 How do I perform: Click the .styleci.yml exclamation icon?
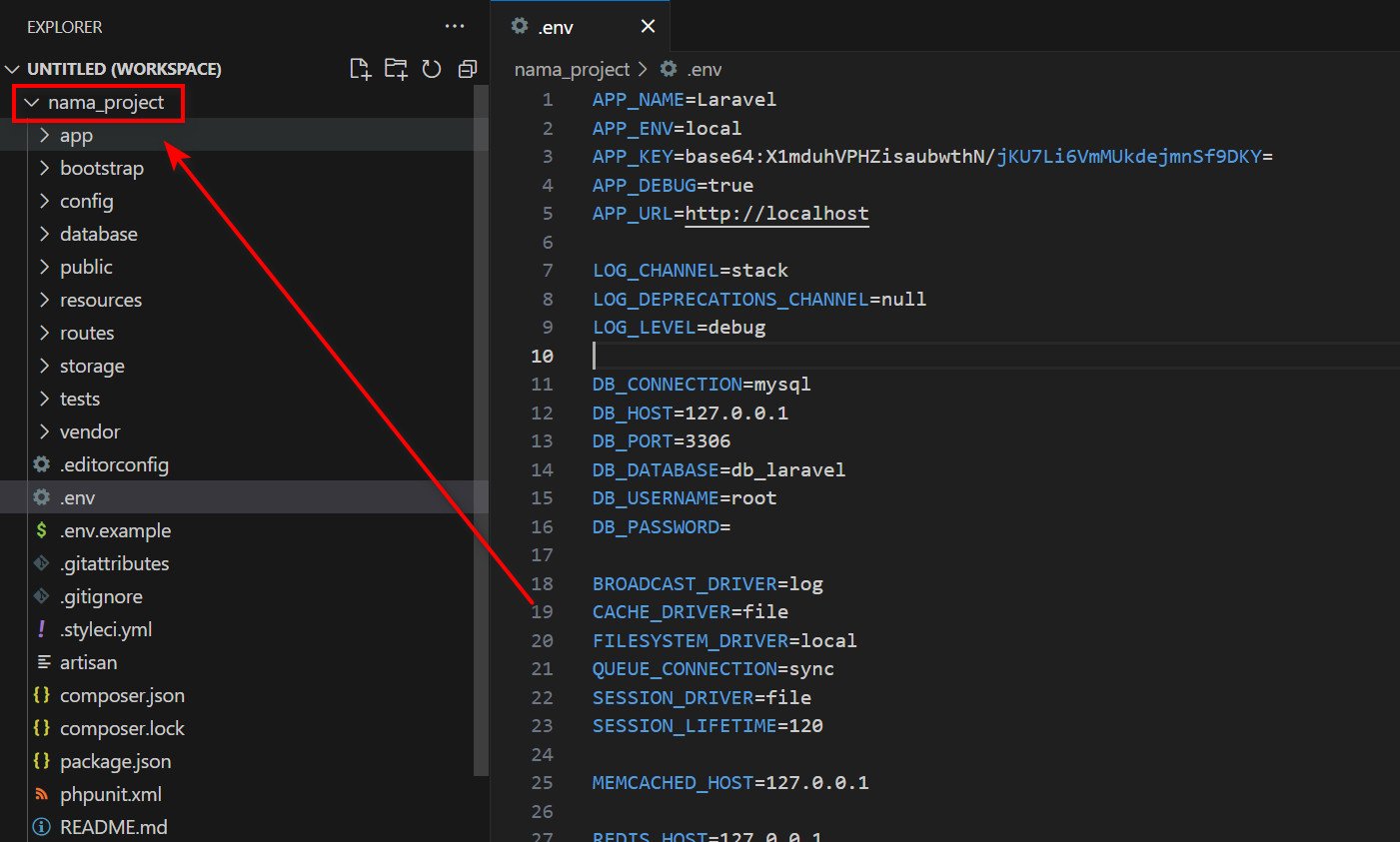click(41, 629)
